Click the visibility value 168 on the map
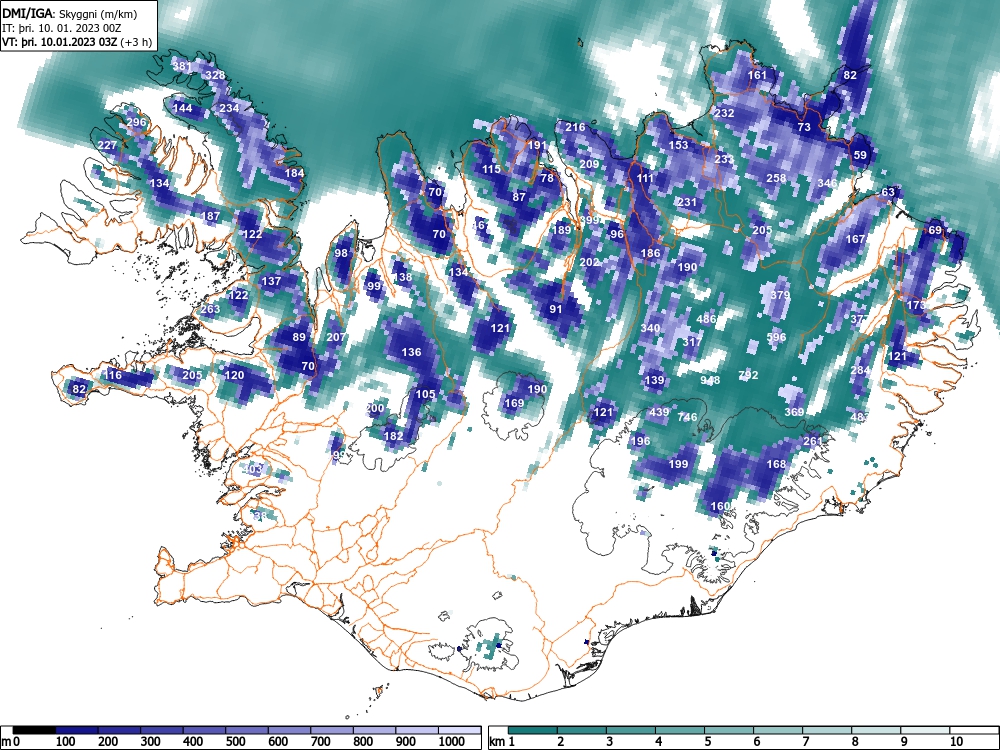 pos(776,464)
